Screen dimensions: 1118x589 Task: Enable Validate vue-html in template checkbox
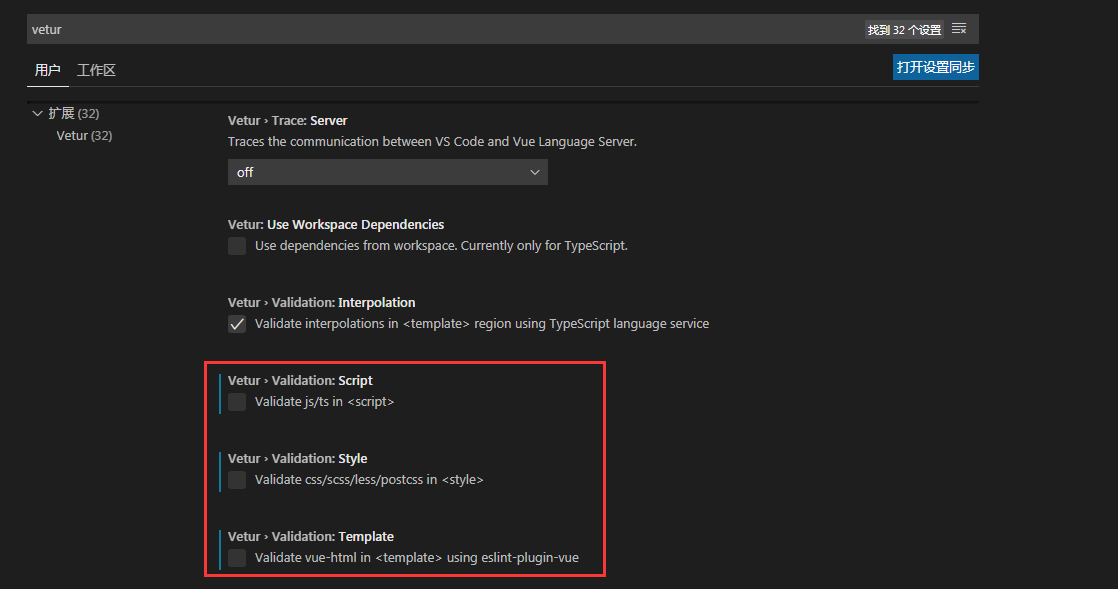click(237, 558)
